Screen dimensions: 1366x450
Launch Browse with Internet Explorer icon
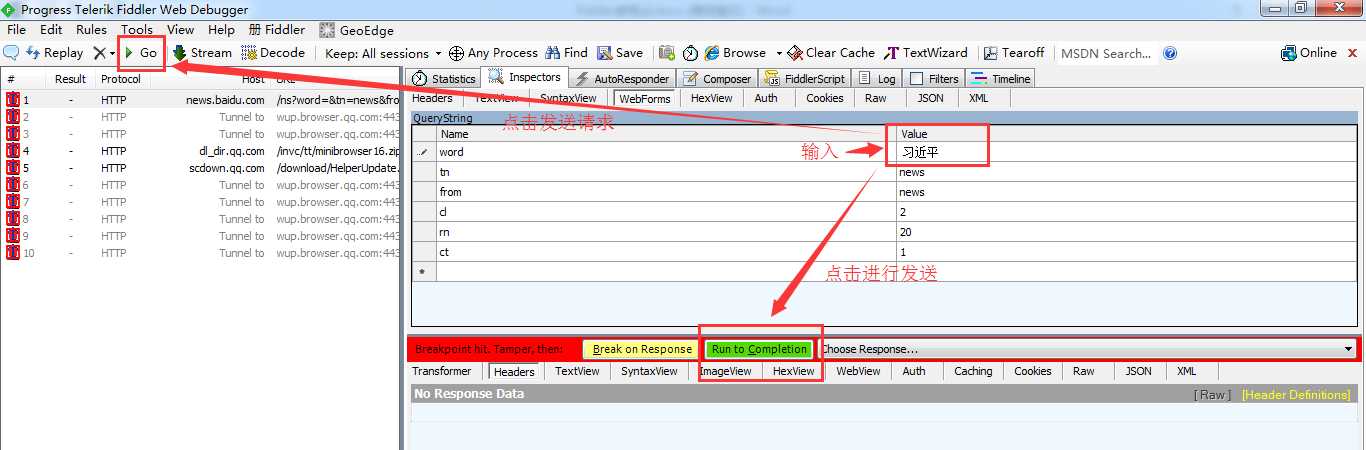712,53
